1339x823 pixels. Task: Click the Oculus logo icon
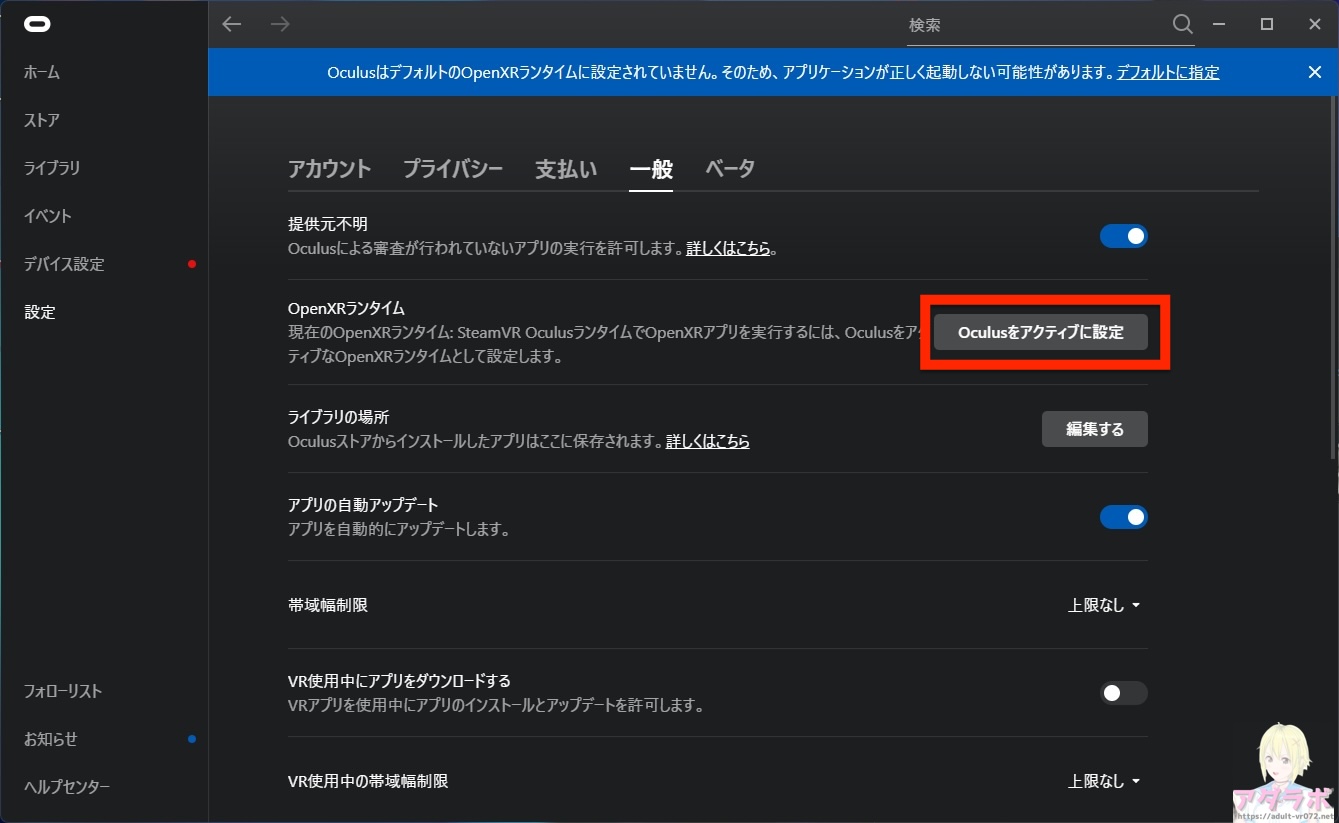click(37, 25)
